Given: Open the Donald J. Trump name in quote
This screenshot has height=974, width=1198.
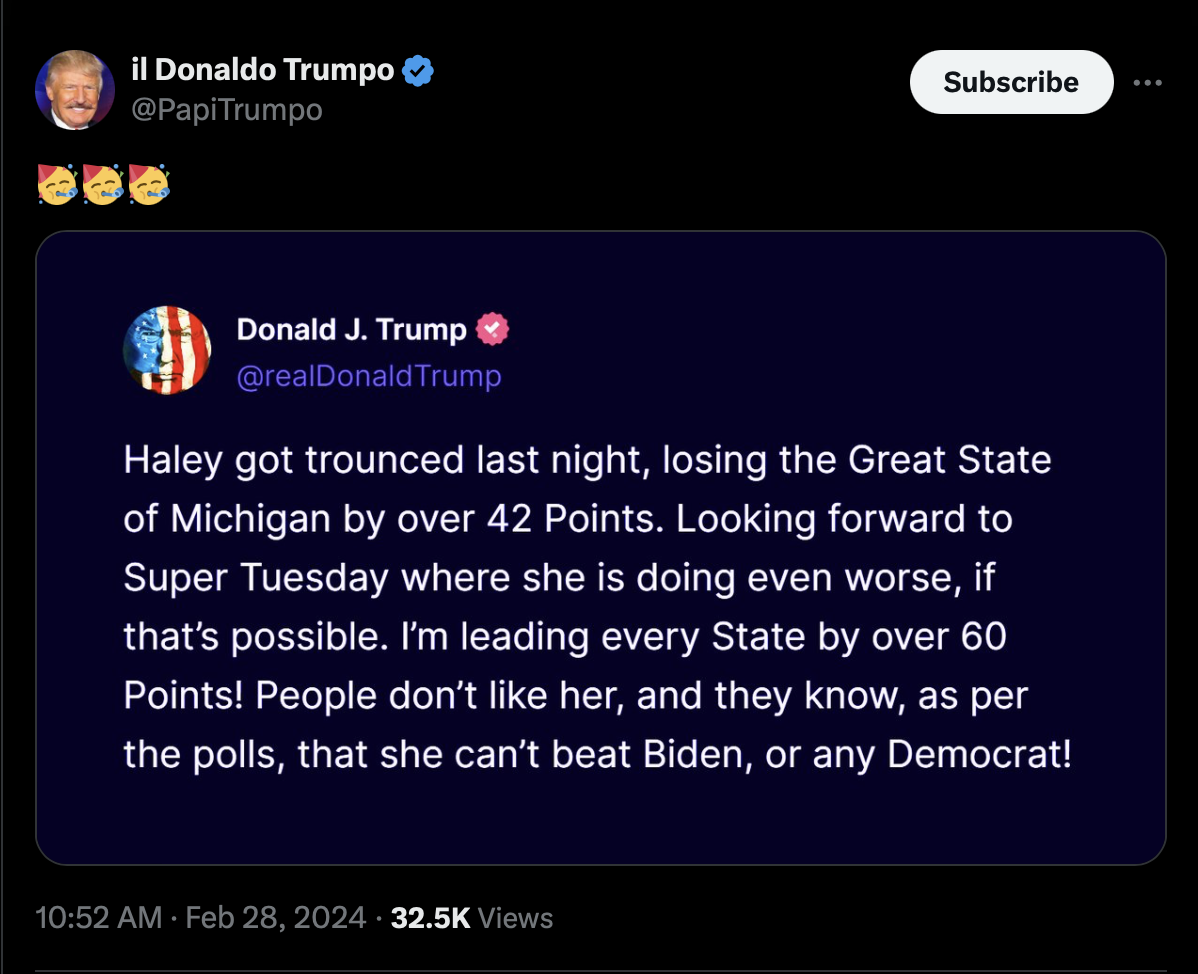Looking at the screenshot, I should pos(351,330).
